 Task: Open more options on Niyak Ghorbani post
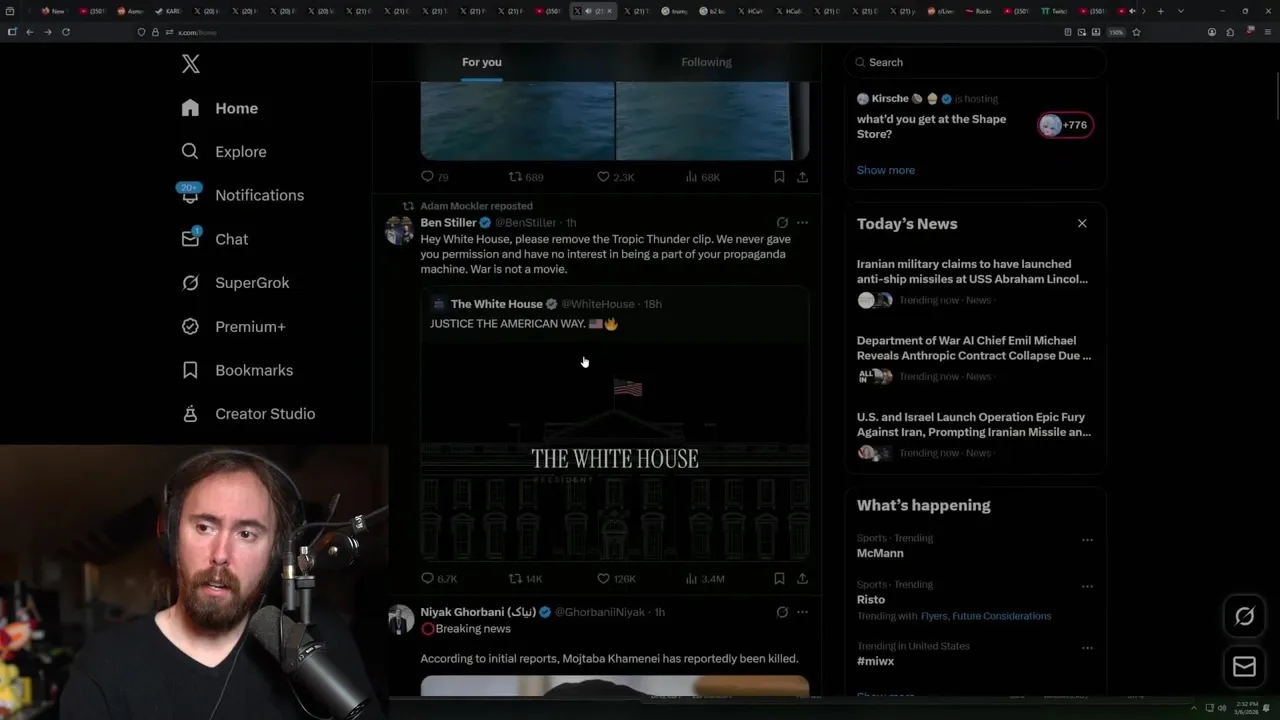[x=802, y=612]
